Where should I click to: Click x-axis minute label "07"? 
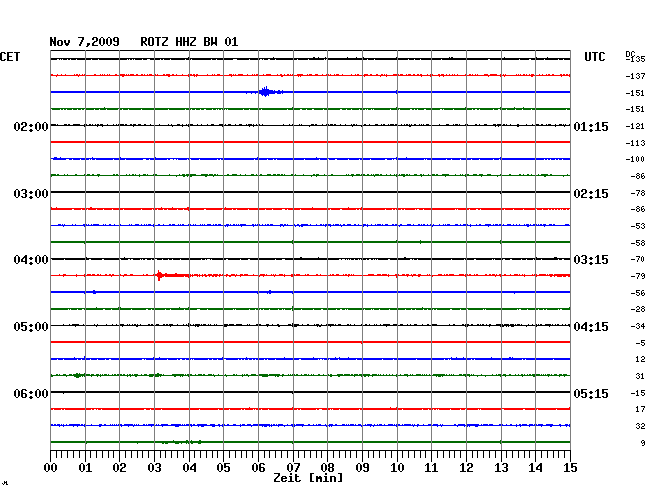click(293, 468)
